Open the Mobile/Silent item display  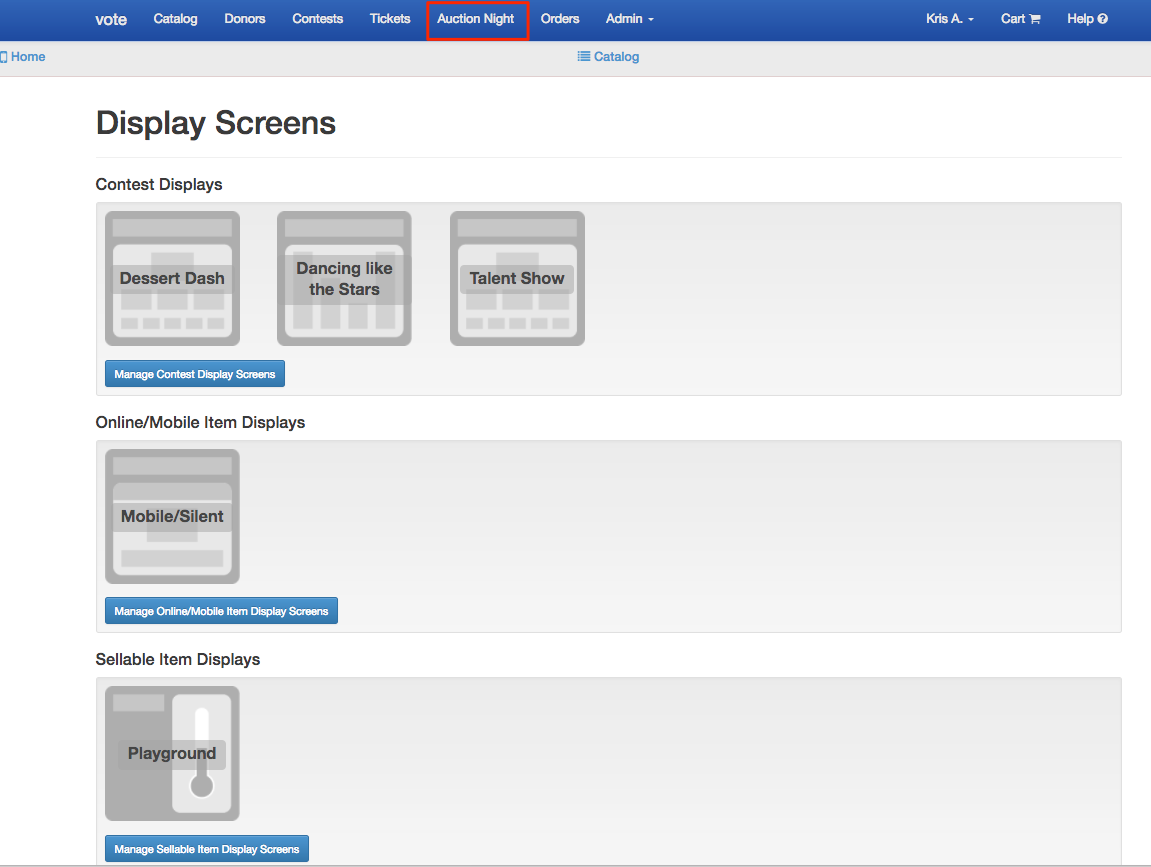tap(173, 516)
